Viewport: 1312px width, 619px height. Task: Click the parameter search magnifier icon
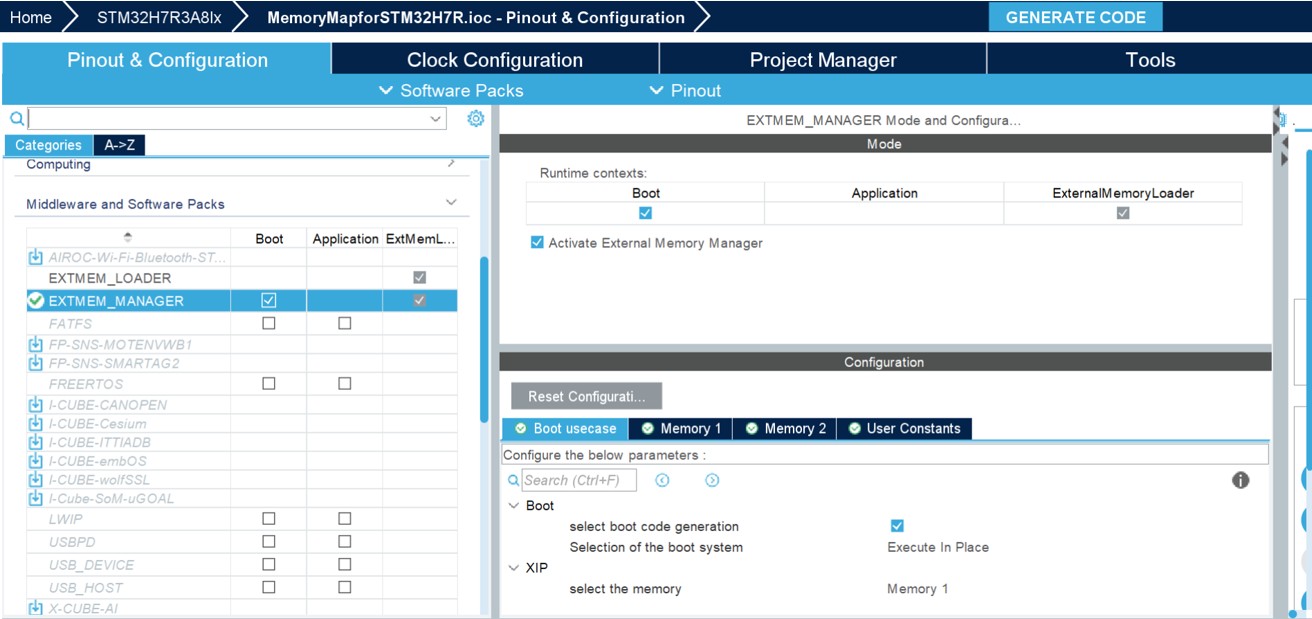tap(514, 481)
